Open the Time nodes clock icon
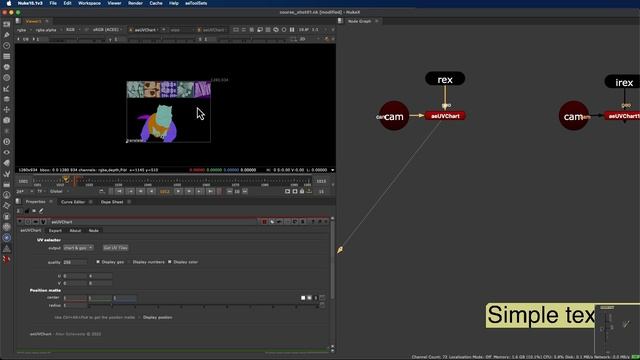 coord(7,46)
